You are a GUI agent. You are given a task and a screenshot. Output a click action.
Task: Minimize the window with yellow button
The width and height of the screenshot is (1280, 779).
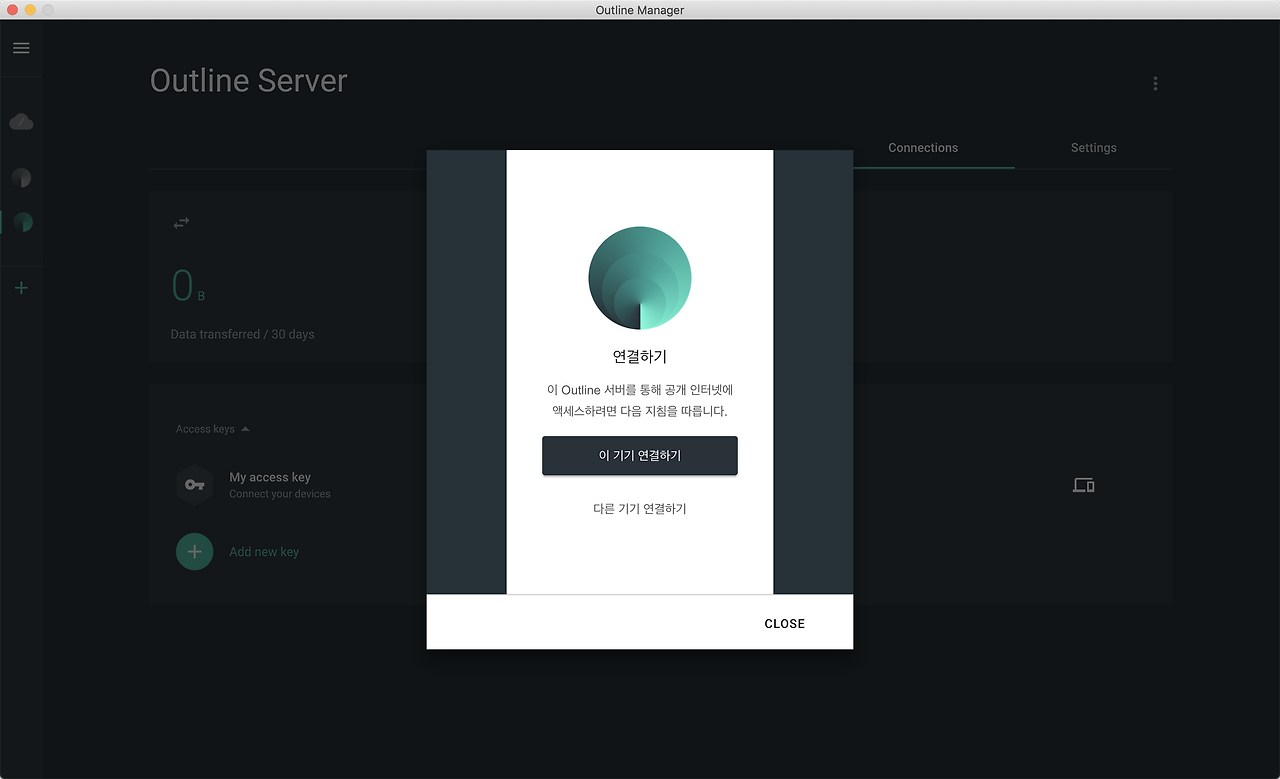30,9
